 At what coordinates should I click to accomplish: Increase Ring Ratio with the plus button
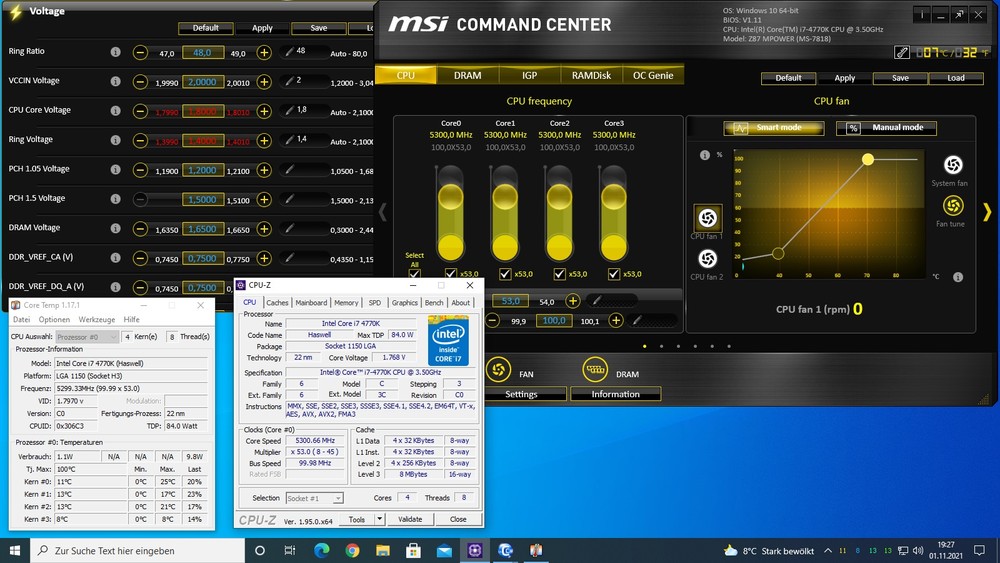tap(264, 53)
